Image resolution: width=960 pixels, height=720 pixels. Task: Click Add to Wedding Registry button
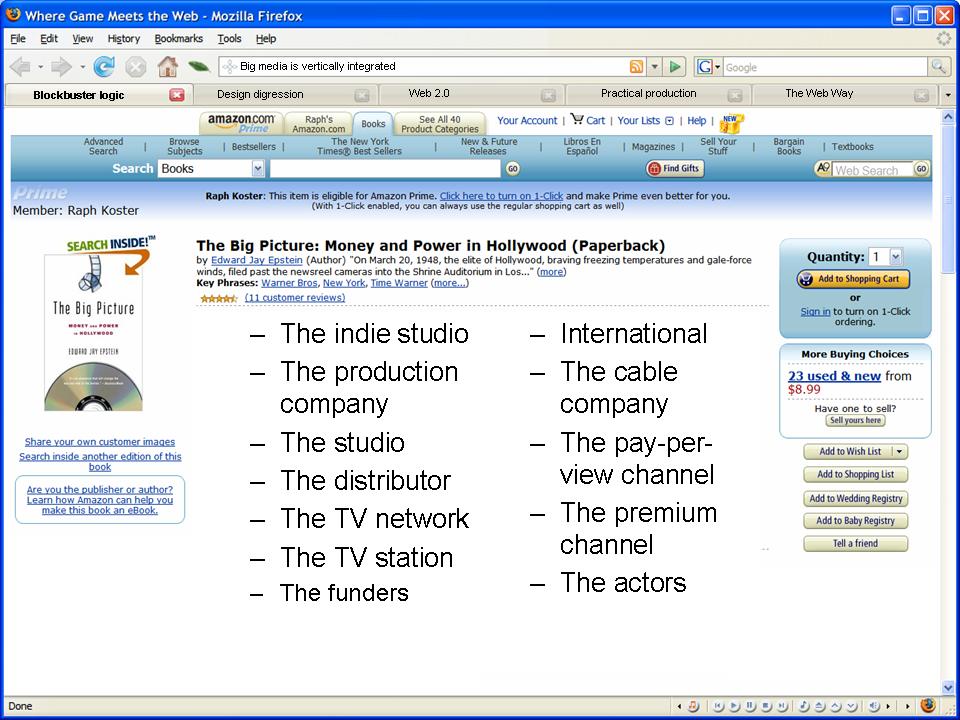[855, 498]
